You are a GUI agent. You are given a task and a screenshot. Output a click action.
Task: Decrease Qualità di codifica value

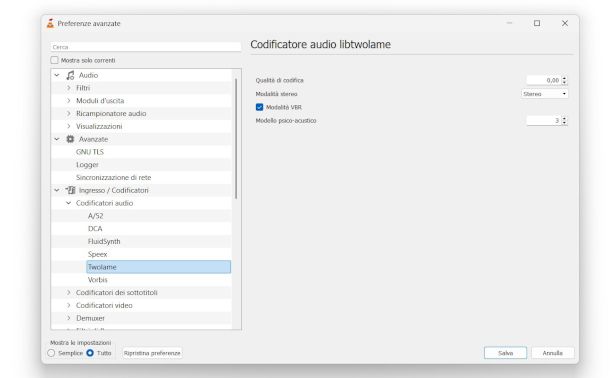[x=564, y=82]
